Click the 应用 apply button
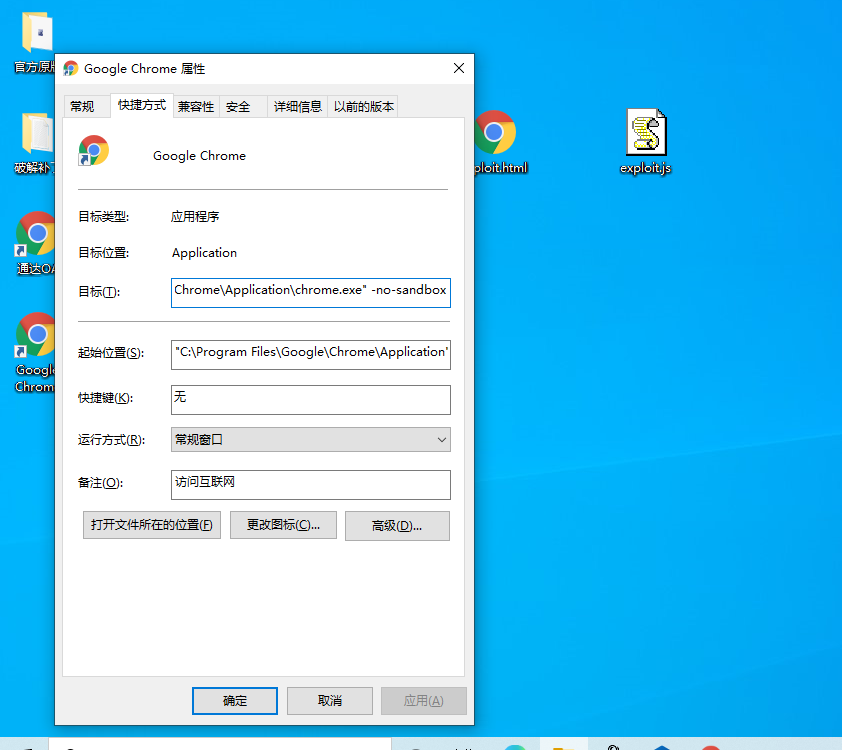The width and height of the screenshot is (842, 750). click(x=424, y=701)
